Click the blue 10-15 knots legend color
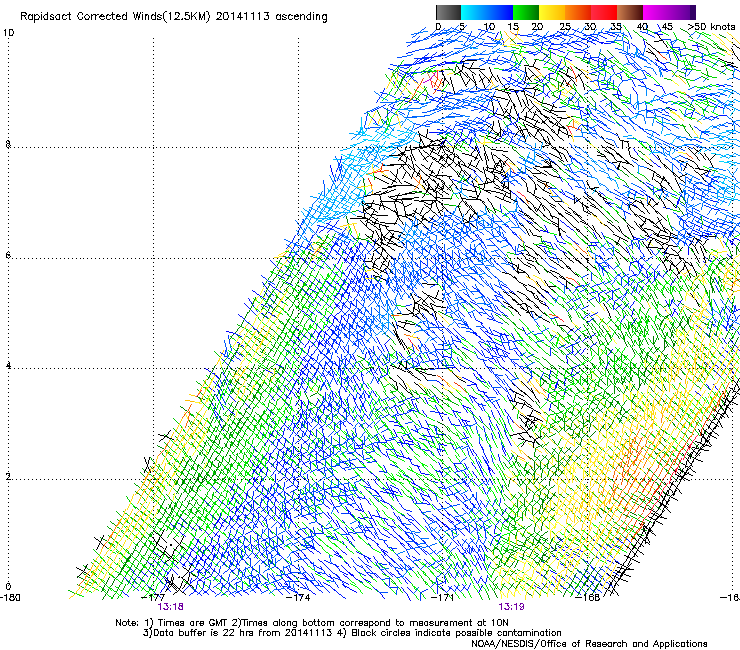This screenshot has width=740, height=650. 500,12
